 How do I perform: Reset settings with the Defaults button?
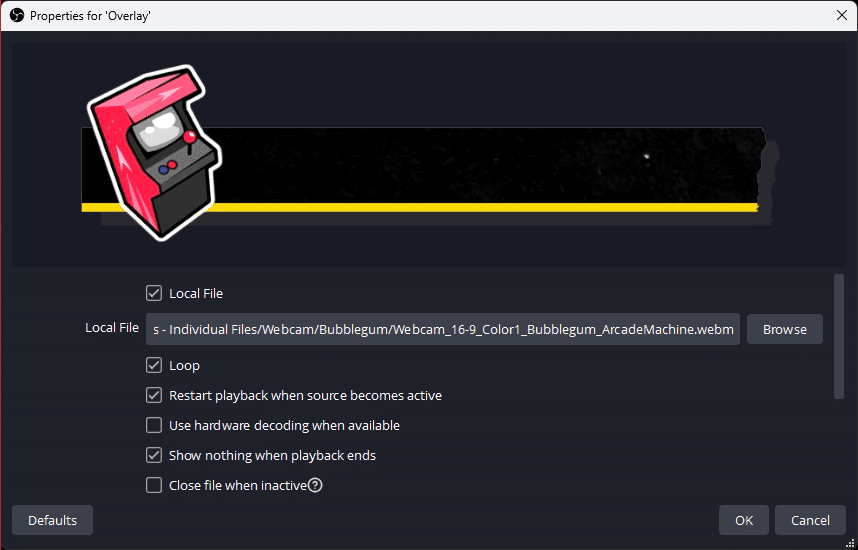click(x=52, y=520)
